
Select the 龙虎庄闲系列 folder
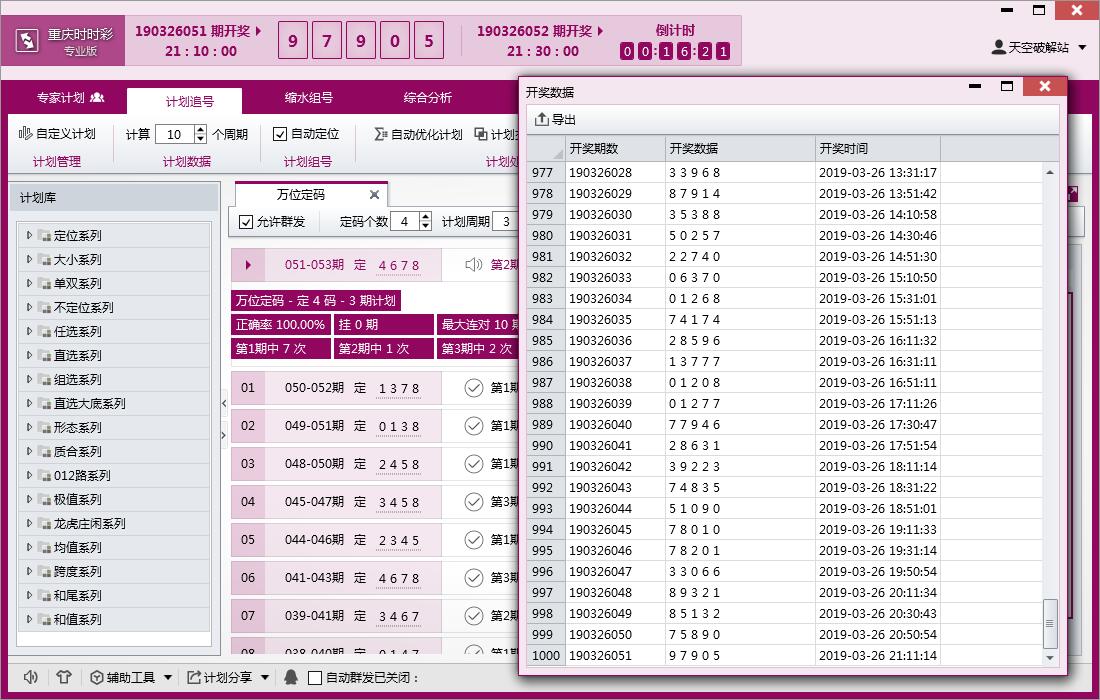[81, 523]
